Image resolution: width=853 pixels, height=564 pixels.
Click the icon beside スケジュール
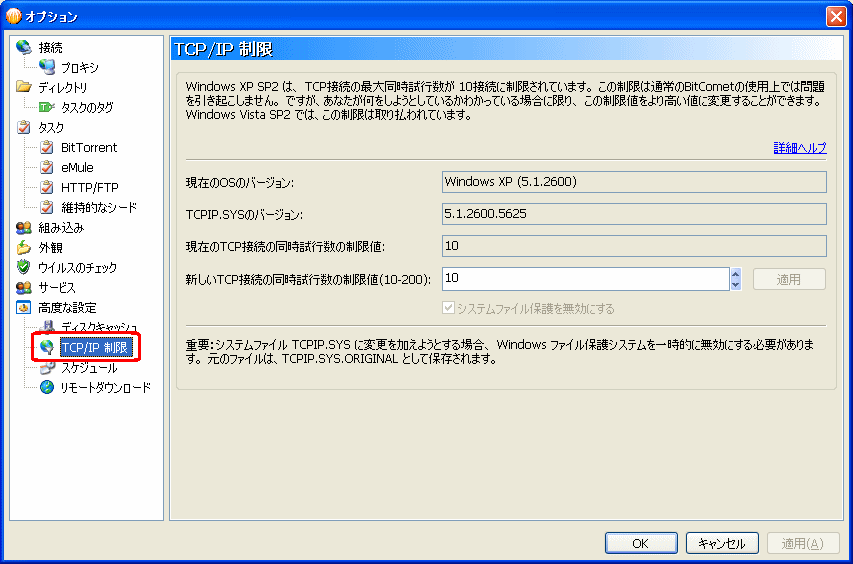tap(47, 368)
